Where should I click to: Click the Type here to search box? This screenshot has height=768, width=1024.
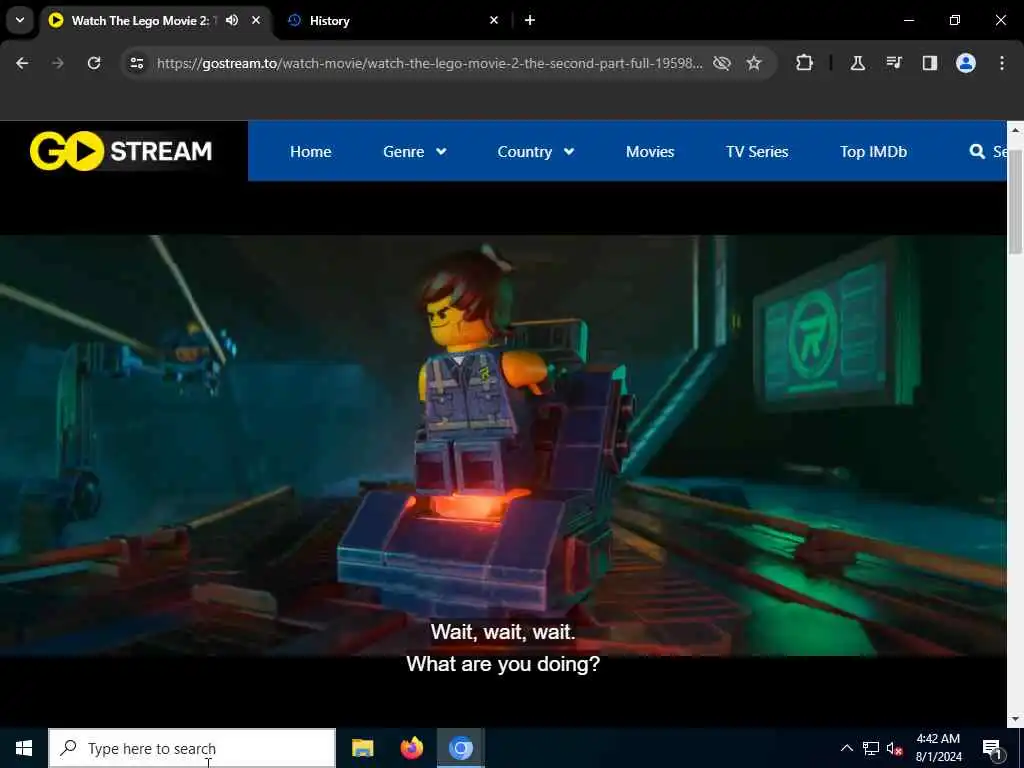pyautogui.click(x=192, y=748)
